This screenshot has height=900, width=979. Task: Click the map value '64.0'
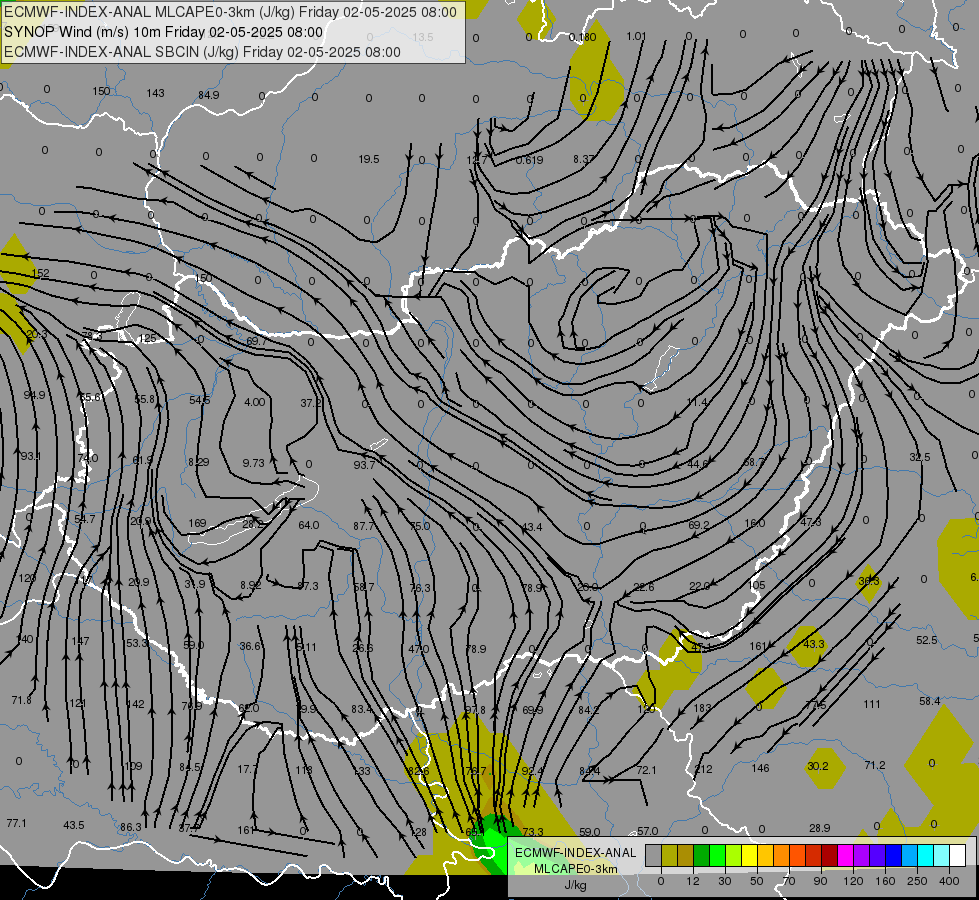(x=308, y=526)
